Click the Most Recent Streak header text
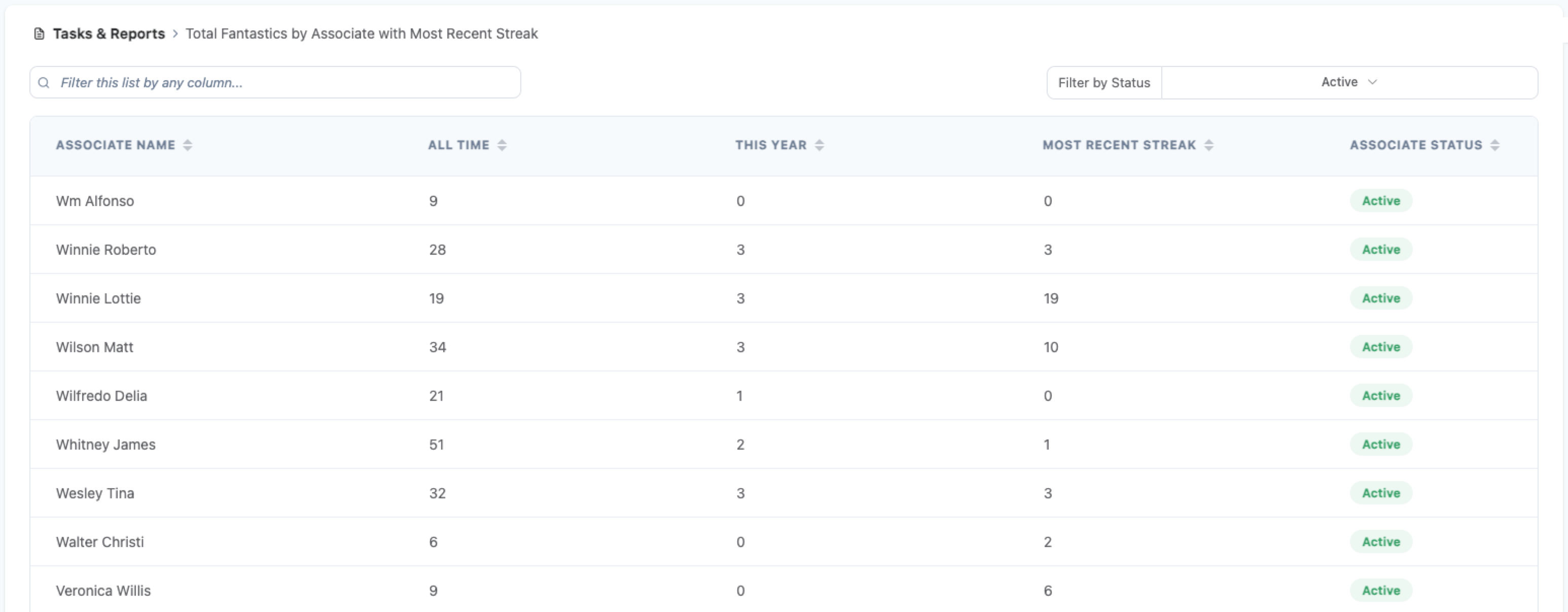The height and width of the screenshot is (612, 1568). coord(1119,145)
